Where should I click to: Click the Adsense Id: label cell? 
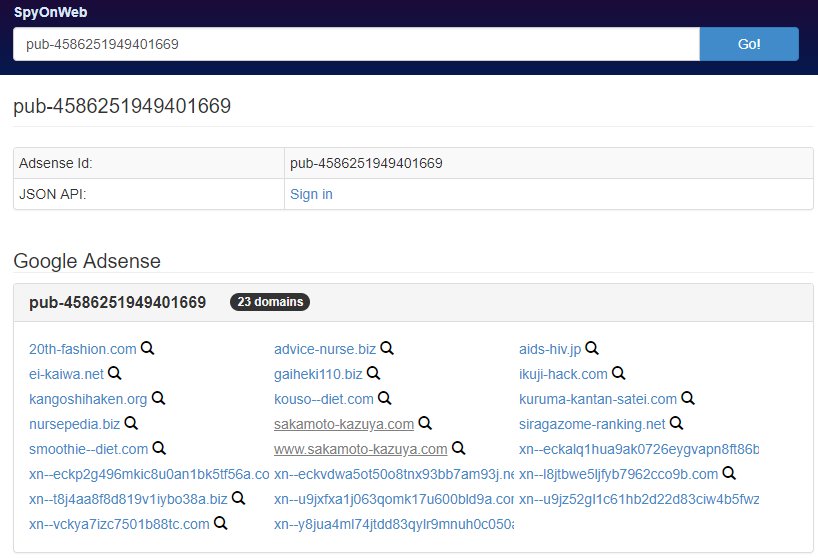[x=149, y=163]
